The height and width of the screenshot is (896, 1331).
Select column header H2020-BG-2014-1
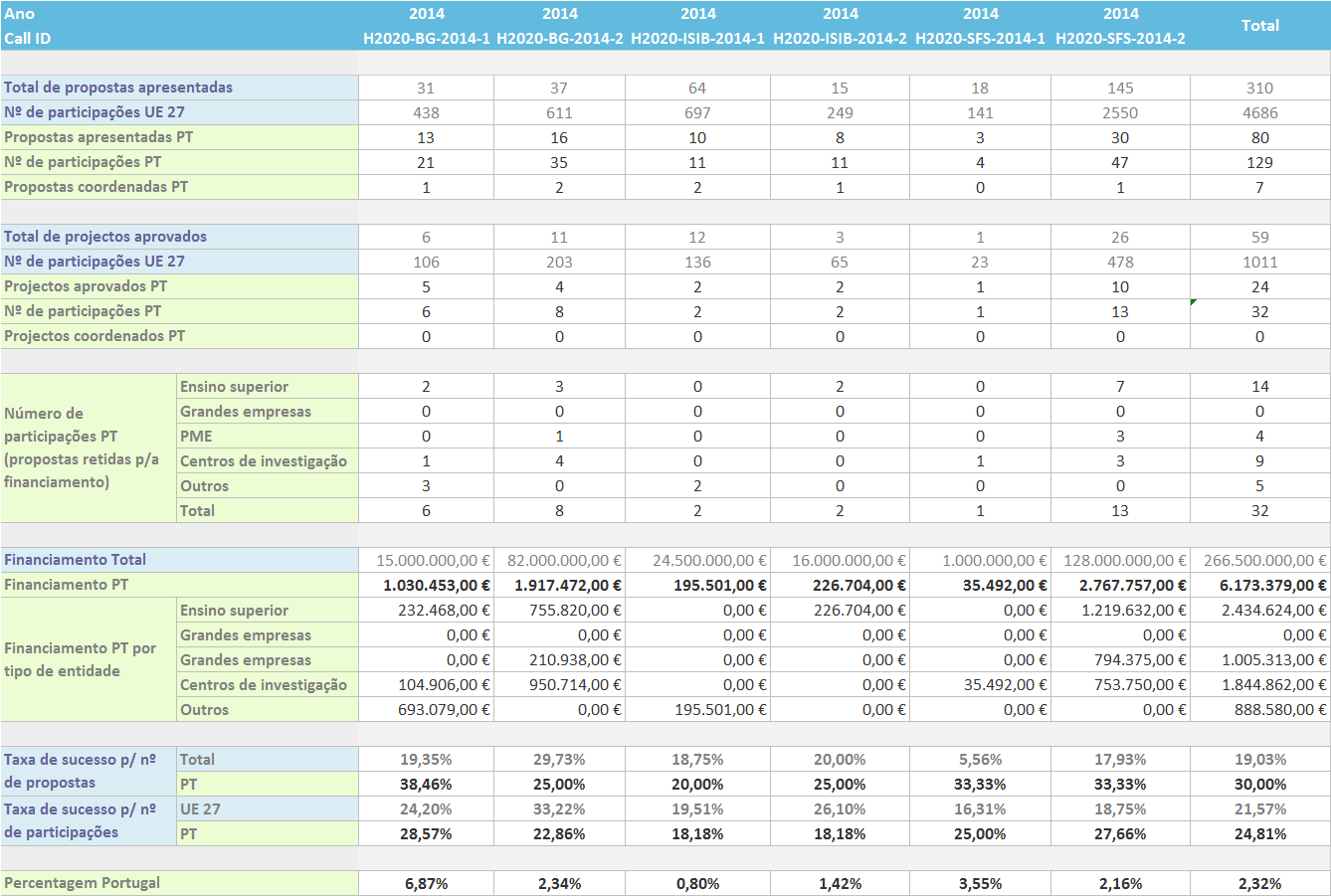point(426,39)
